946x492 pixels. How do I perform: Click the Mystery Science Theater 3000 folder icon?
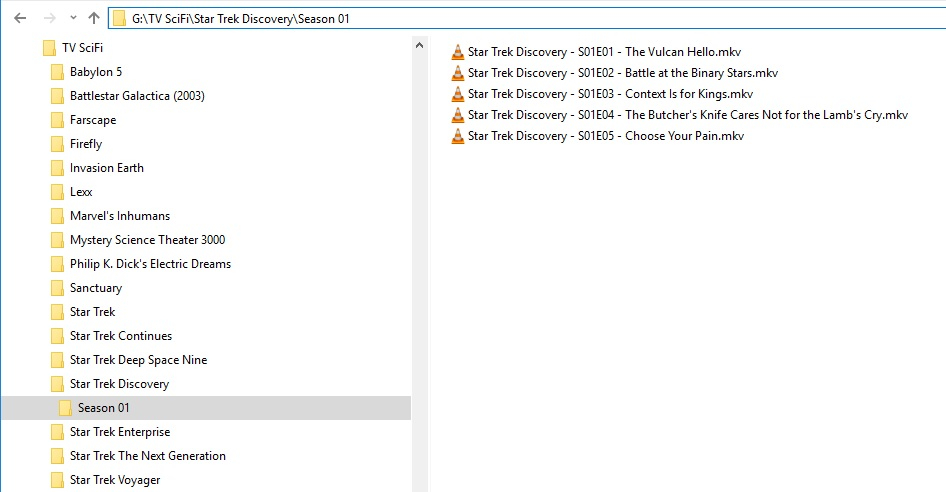point(57,240)
